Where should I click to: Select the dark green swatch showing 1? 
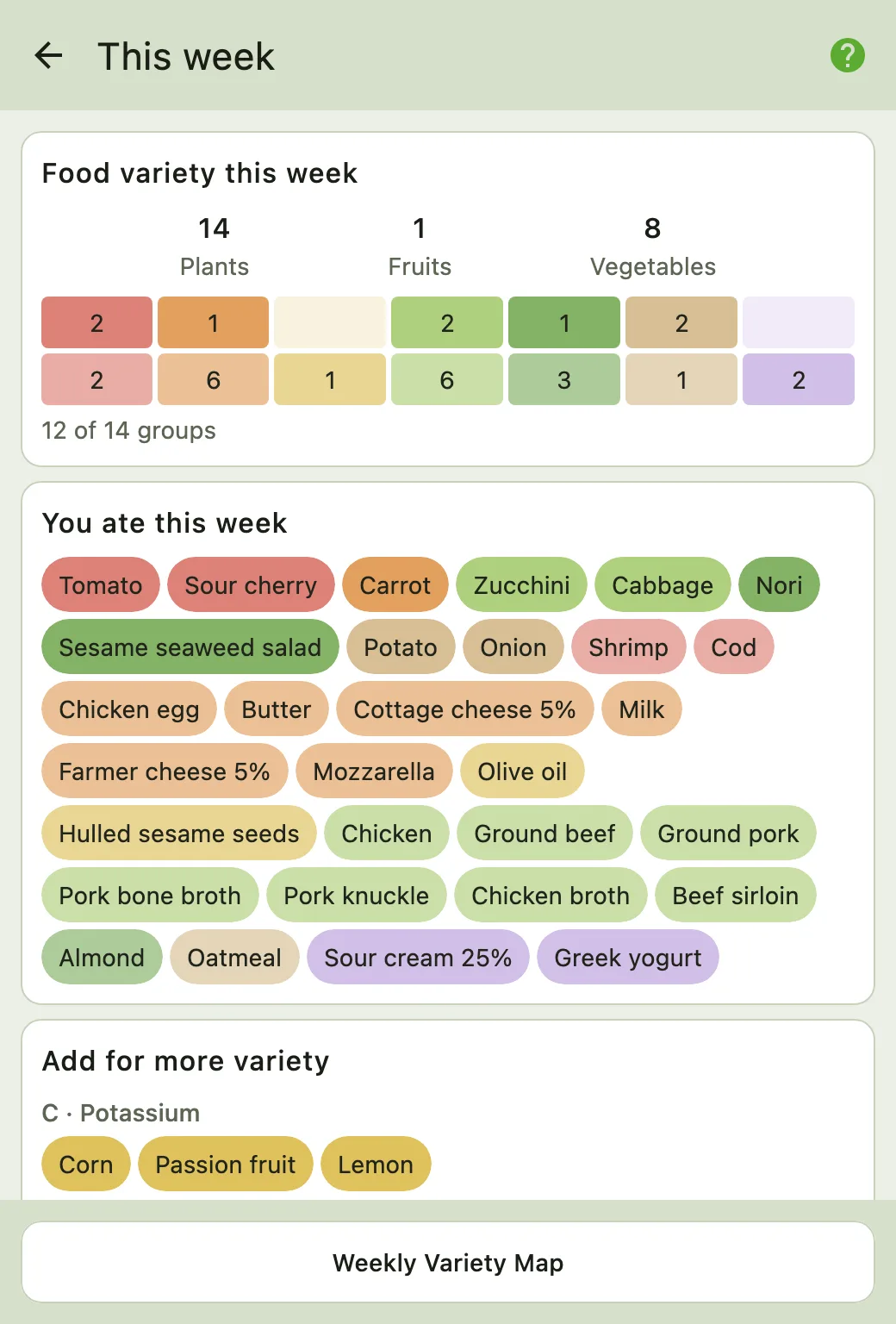tap(564, 323)
